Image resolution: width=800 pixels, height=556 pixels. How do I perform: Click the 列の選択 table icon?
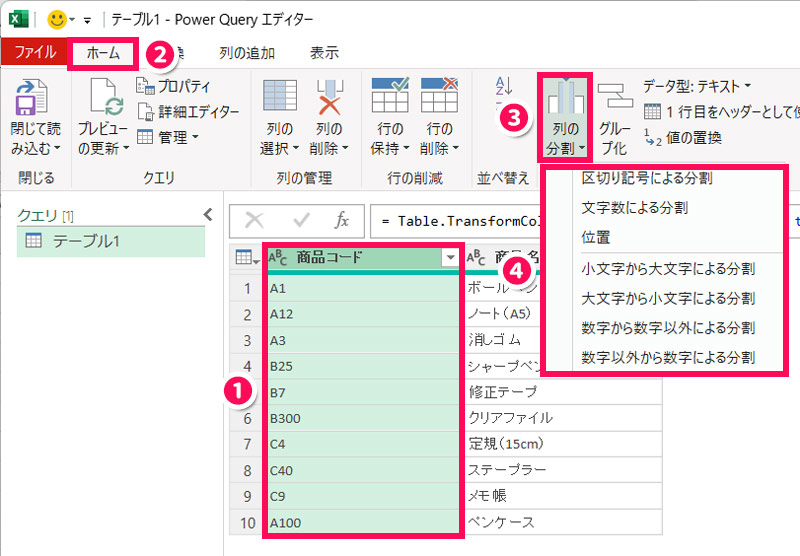280,95
